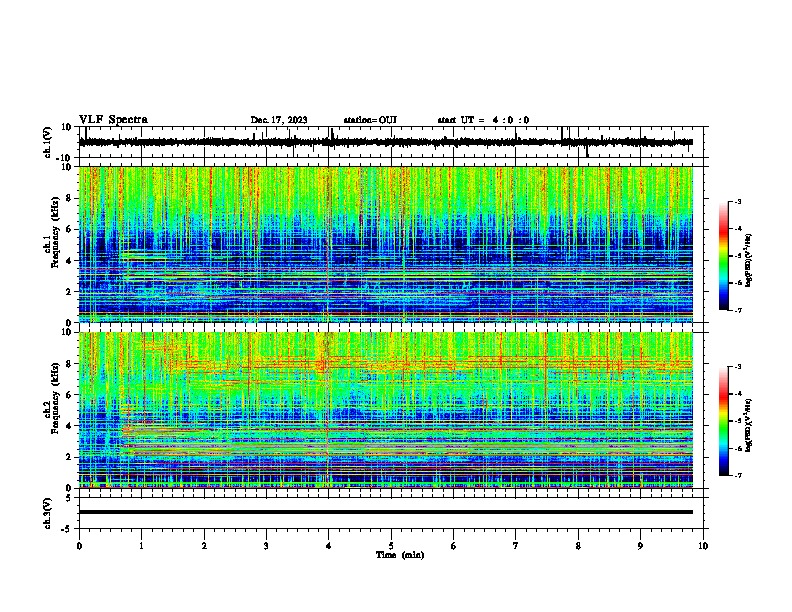Viewport: 792px width, 612px height.
Task: Click the ch.1 colorbar log(PSD) label
Action: [x=748, y=260]
